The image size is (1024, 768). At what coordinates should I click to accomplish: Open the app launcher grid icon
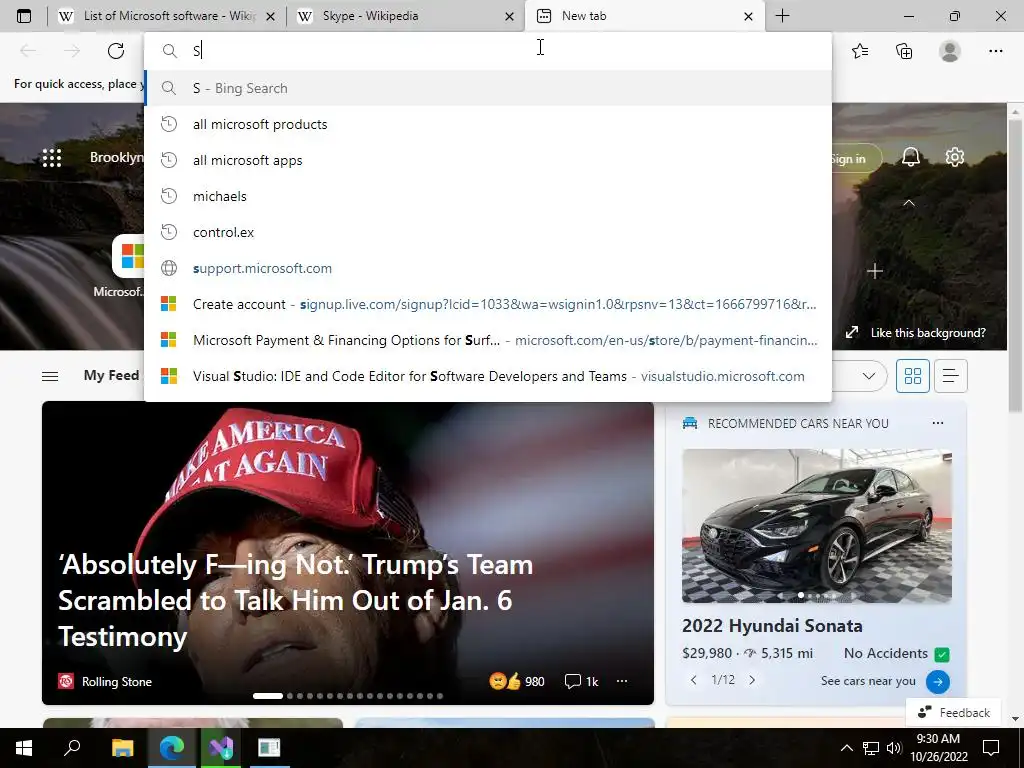point(52,157)
